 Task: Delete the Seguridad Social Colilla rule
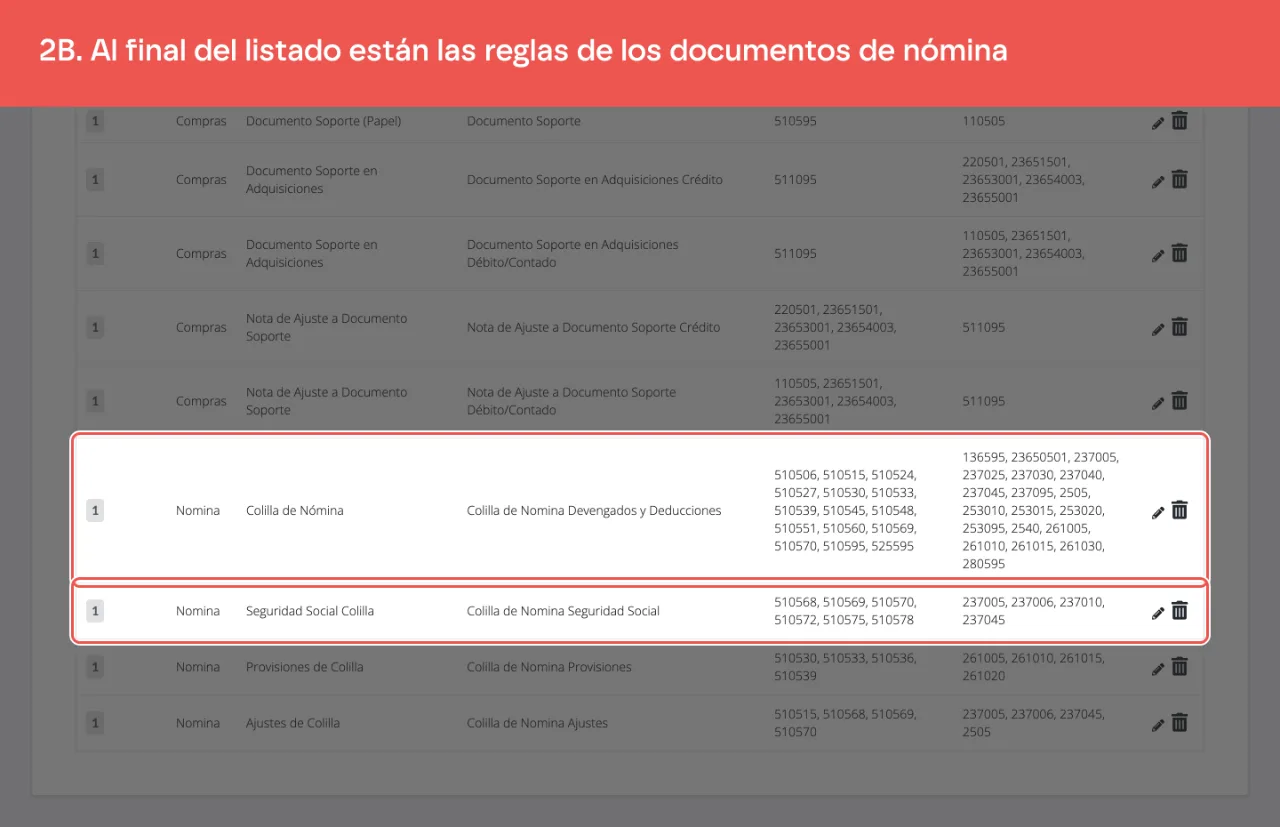pyautogui.click(x=1180, y=611)
